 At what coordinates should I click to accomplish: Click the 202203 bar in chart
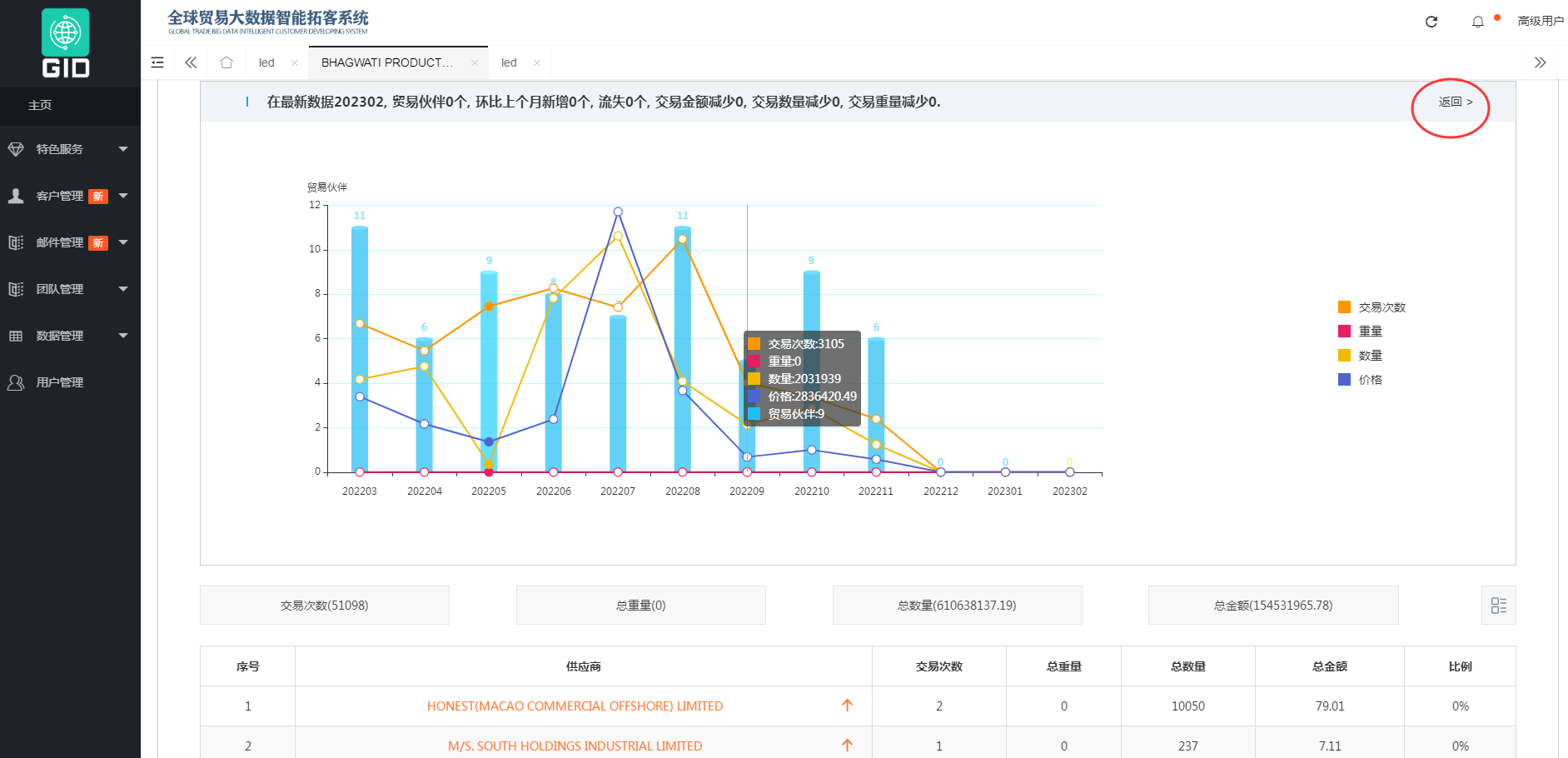[x=360, y=349]
